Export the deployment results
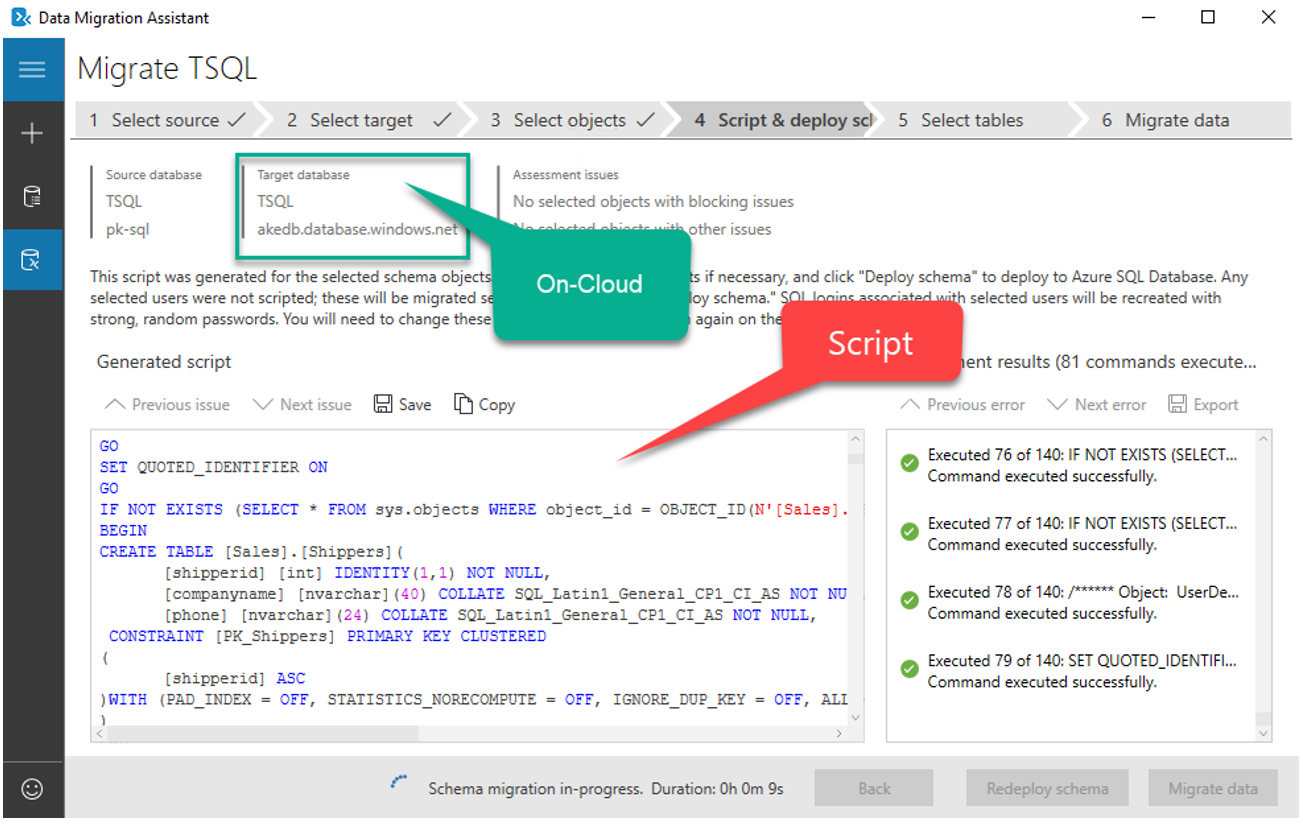Viewport: 1303px width, 824px height. pos(1203,404)
